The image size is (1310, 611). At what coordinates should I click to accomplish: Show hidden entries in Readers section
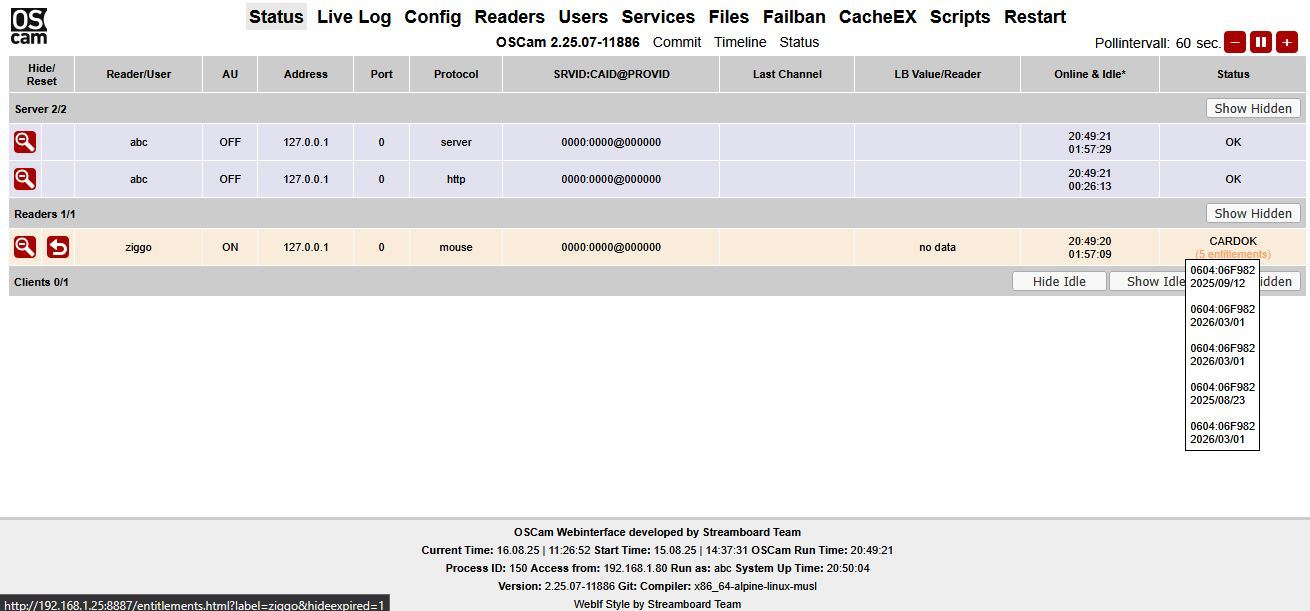[1253, 213]
